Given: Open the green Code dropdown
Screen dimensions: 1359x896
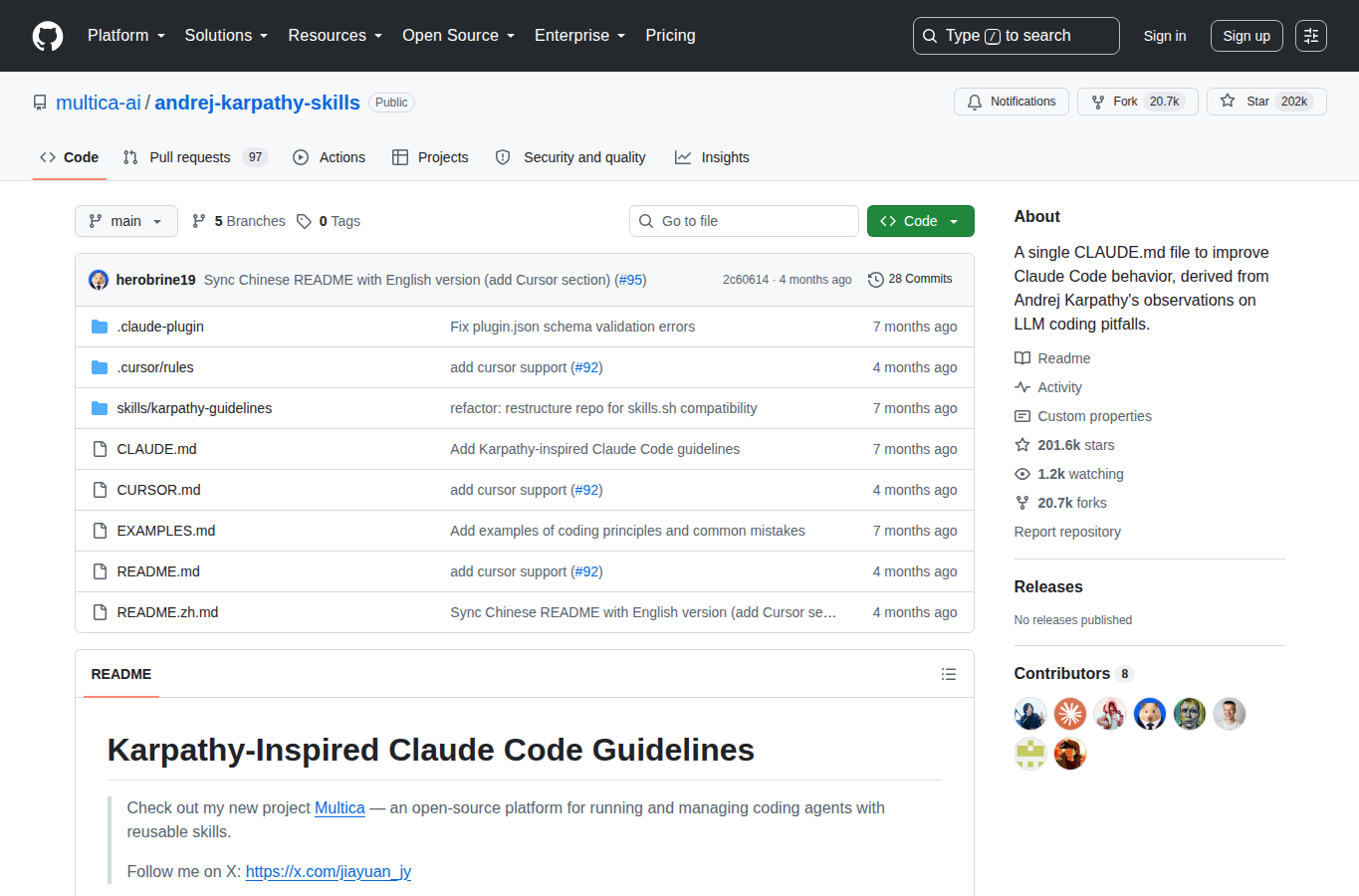Looking at the screenshot, I should tap(921, 221).
